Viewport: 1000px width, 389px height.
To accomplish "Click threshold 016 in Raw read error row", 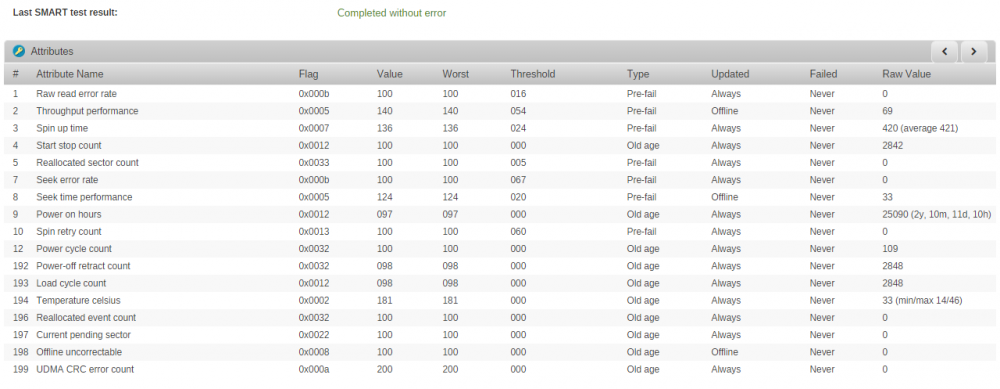I will point(518,94).
